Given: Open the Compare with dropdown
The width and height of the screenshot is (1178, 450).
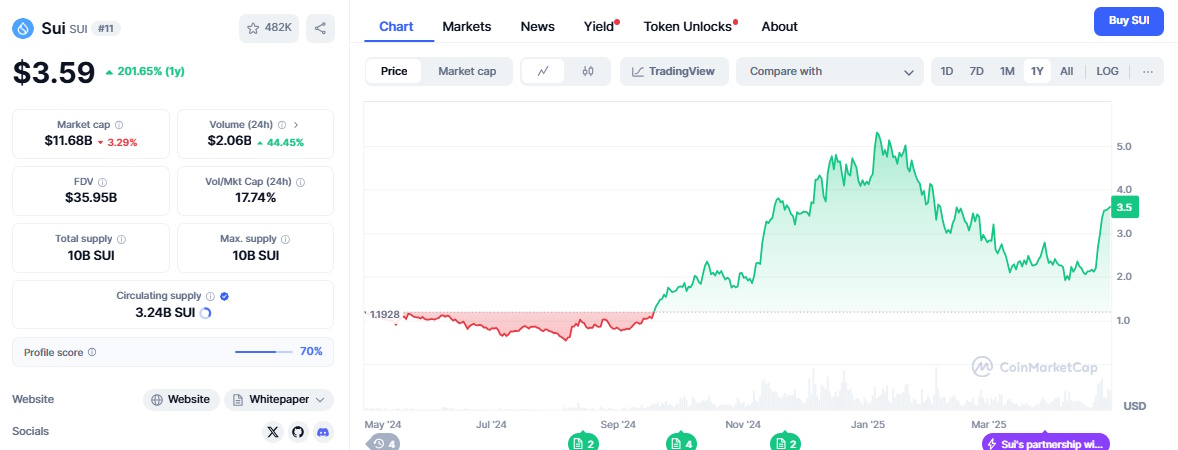Looking at the screenshot, I should 830,71.
